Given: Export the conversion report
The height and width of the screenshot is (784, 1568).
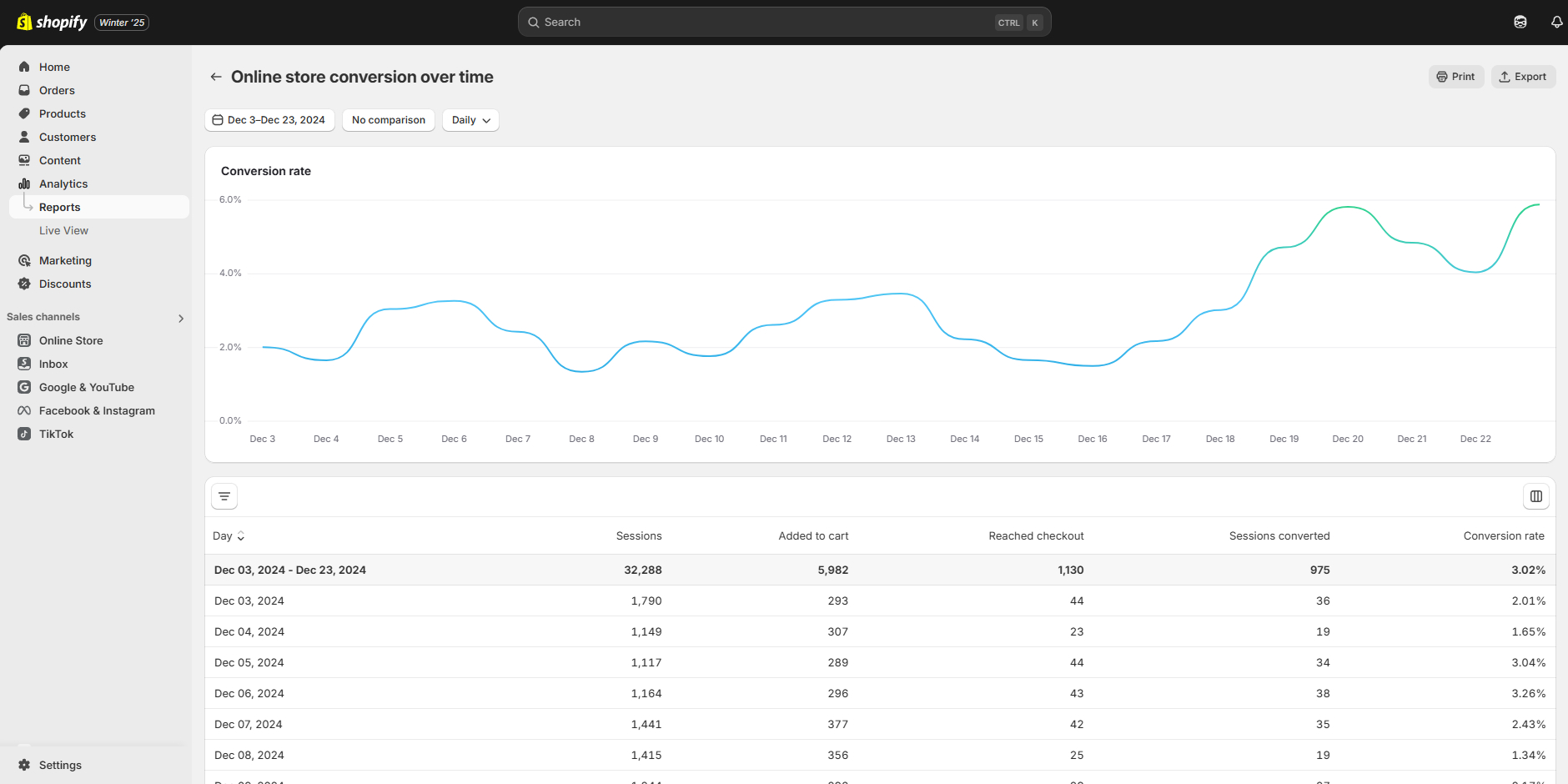Looking at the screenshot, I should click(x=1523, y=76).
